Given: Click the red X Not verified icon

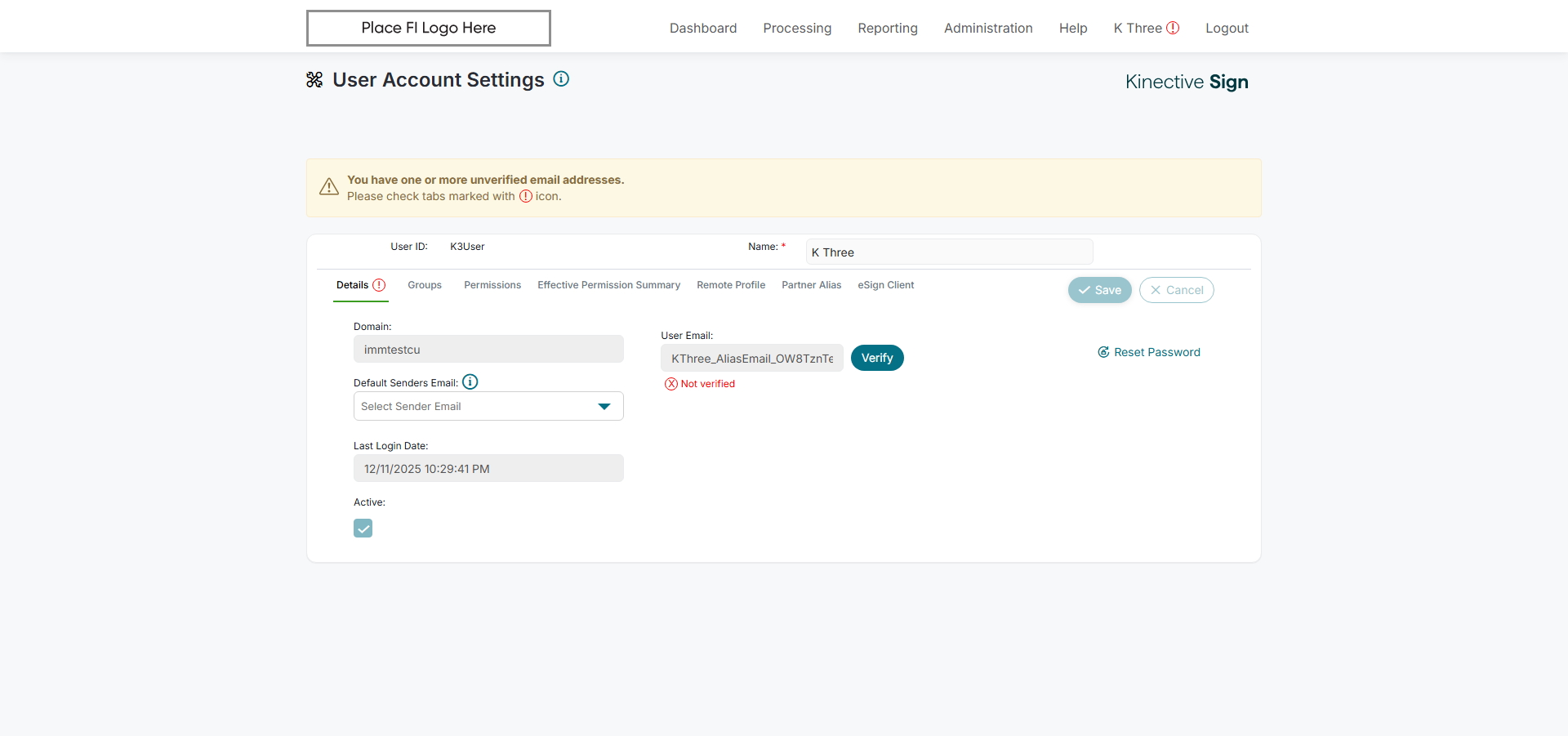Looking at the screenshot, I should click(671, 384).
